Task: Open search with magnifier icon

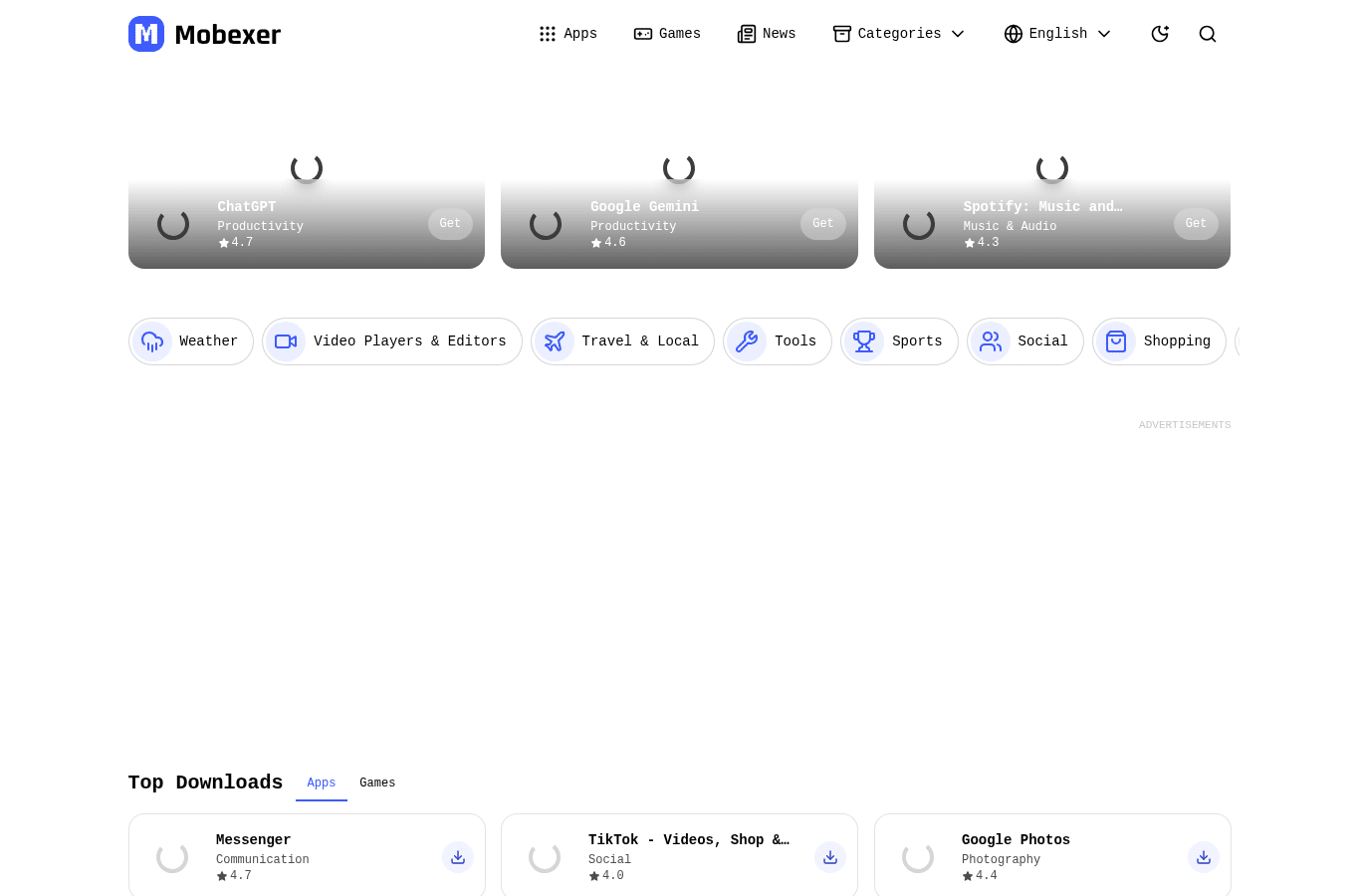Action: (x=1208, y=34)
